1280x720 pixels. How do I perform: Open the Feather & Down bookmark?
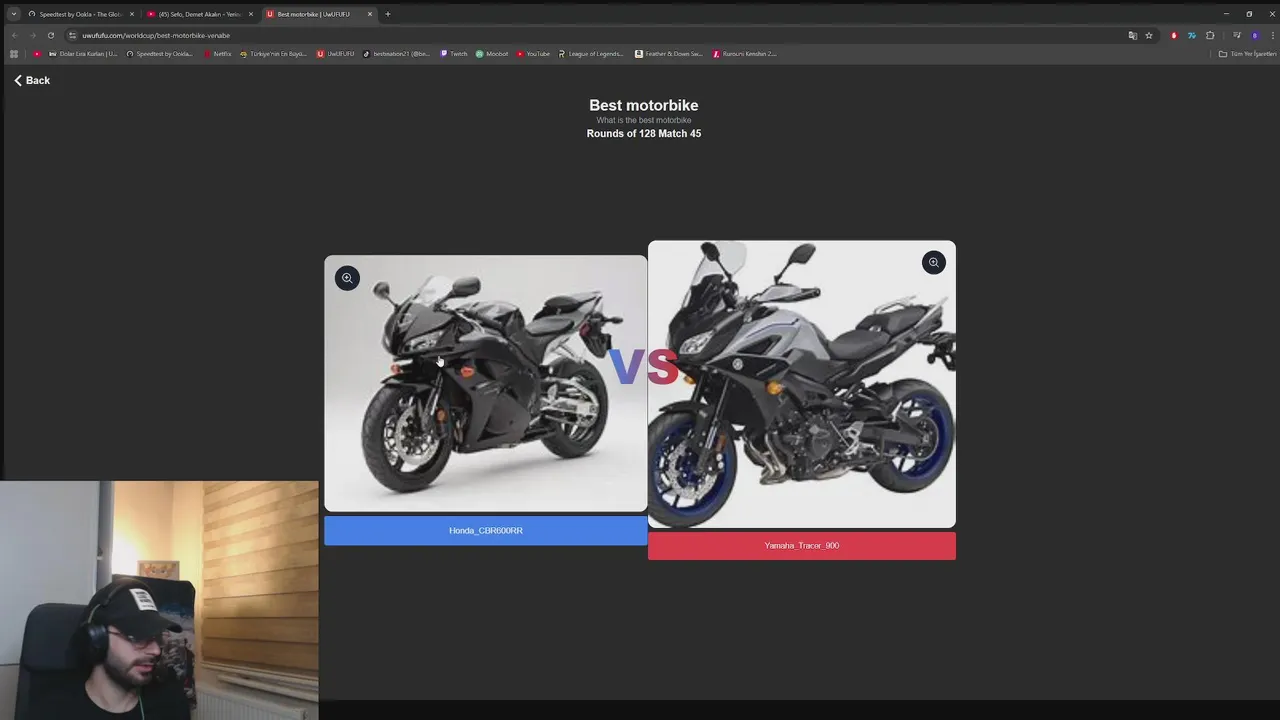point(669,54)
